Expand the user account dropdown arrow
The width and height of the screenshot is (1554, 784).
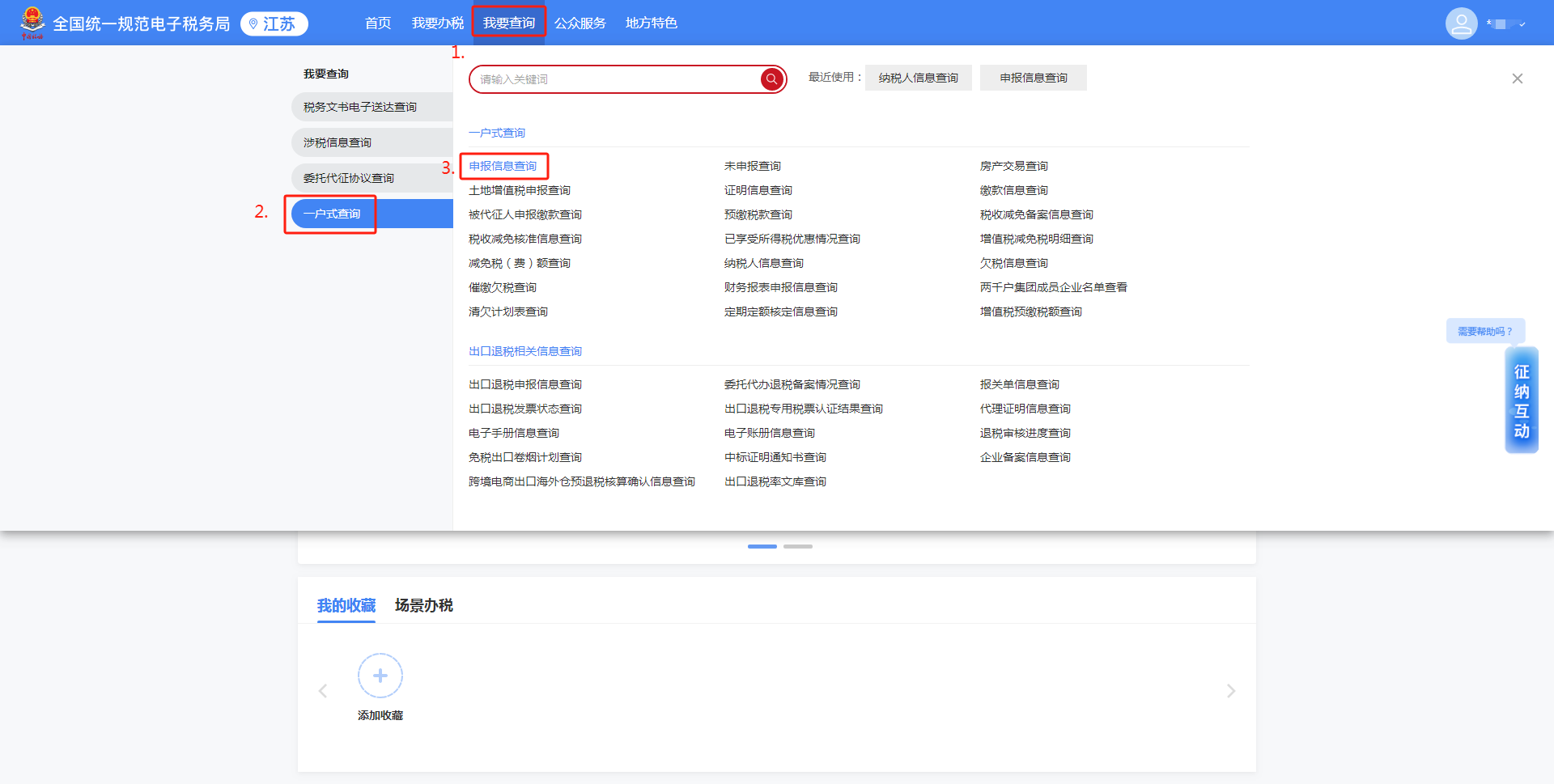tap(1522, 24)
